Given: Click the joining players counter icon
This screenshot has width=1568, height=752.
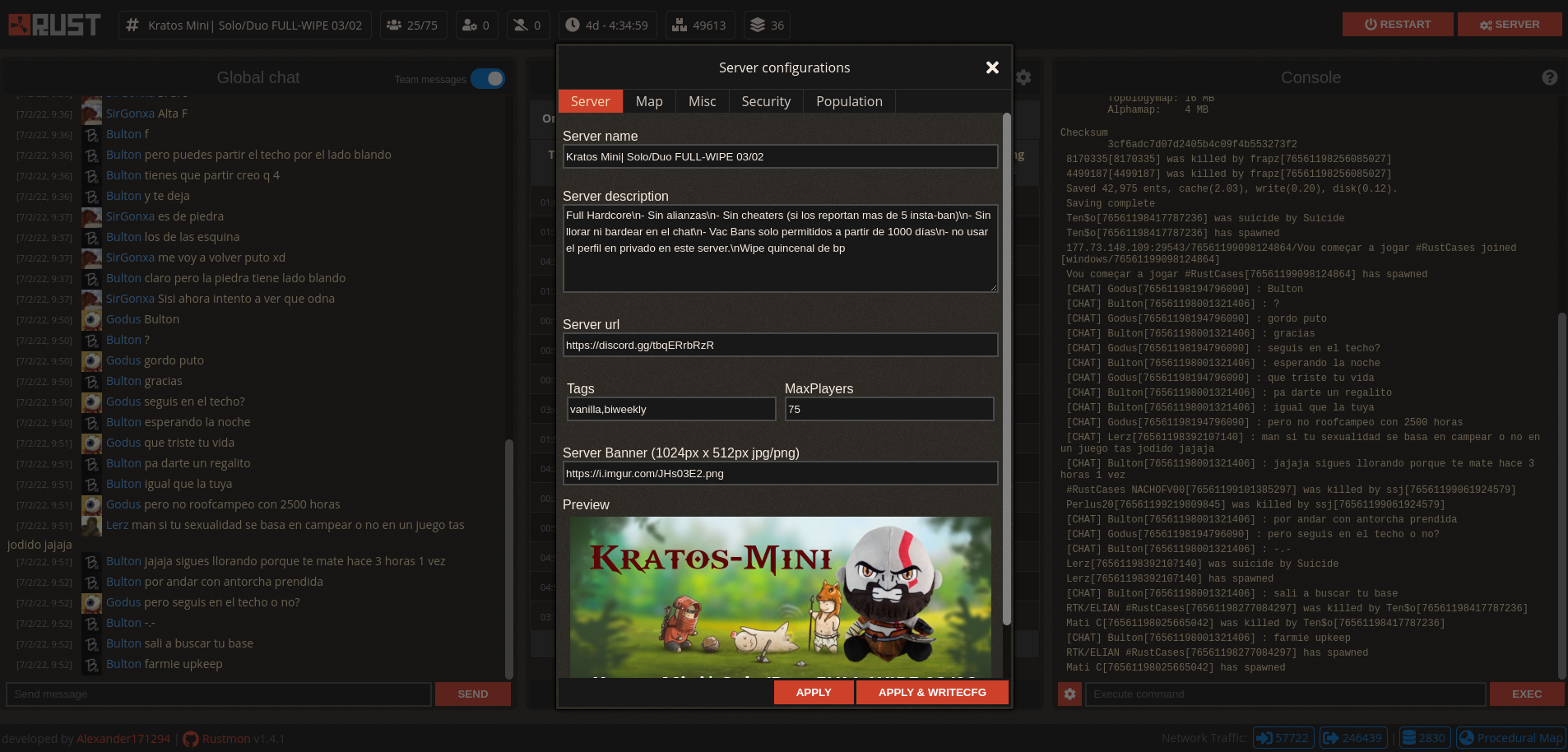Looking at the screenshot, I should (470, 26).
